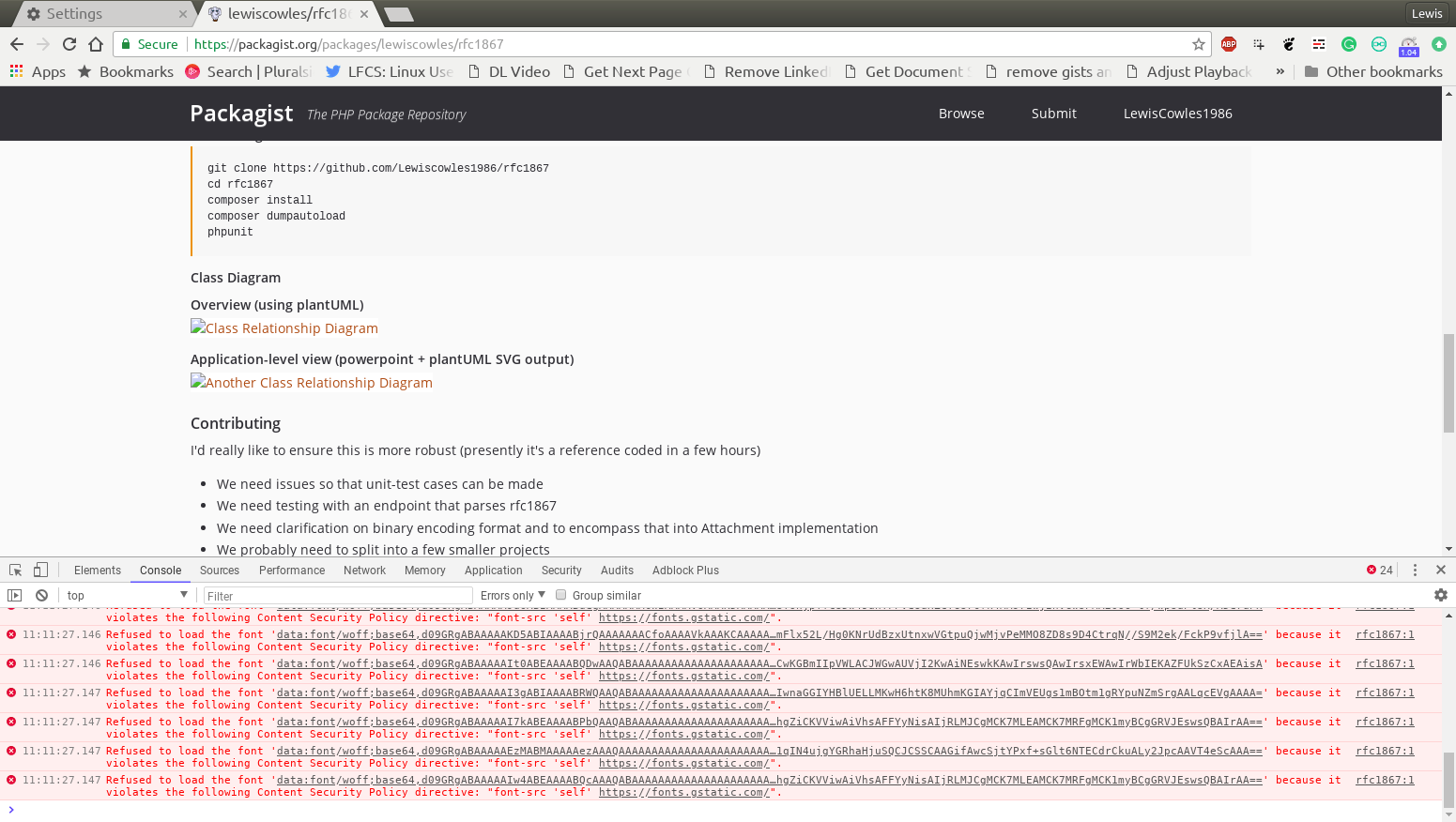Close the DevTools panel
Image resolution: width=1456 pixels, height=822 pixels.
pos(1441,570)
